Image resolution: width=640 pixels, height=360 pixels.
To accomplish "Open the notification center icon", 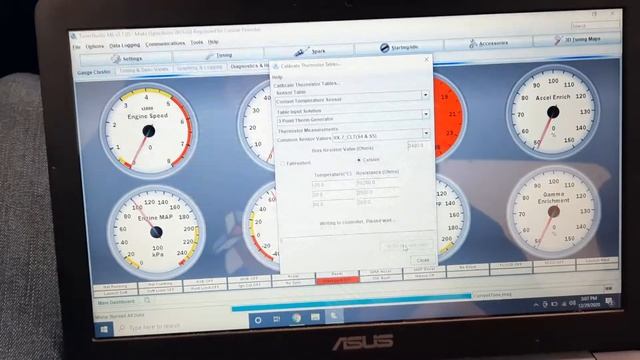I will 609,301.
